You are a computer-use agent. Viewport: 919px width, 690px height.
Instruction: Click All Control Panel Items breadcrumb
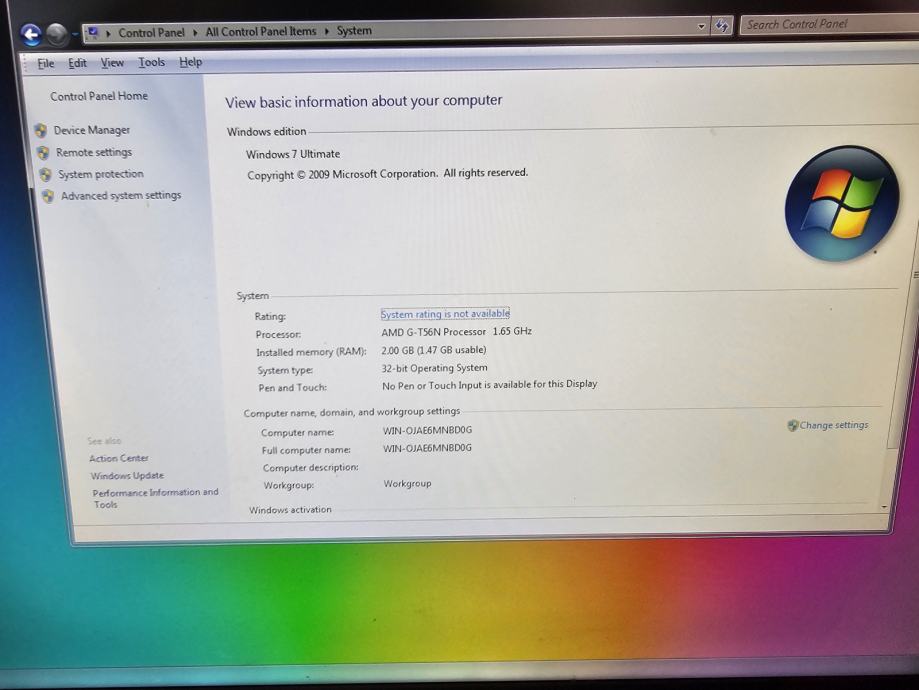click(261, 31)
